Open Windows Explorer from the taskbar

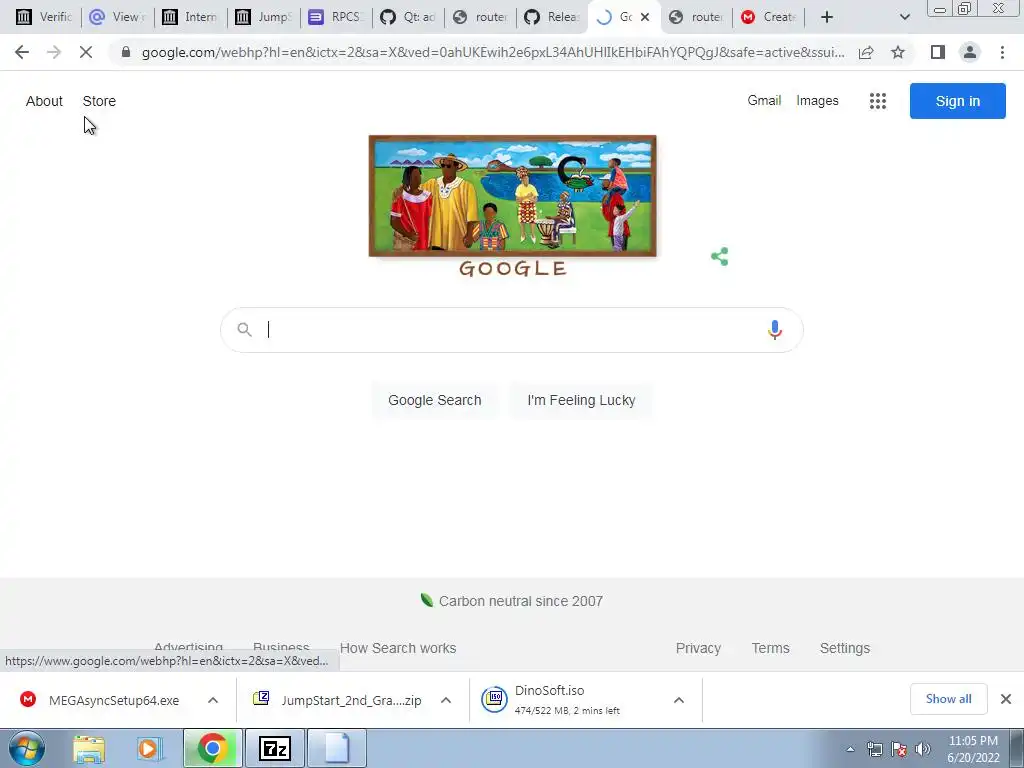89,748
